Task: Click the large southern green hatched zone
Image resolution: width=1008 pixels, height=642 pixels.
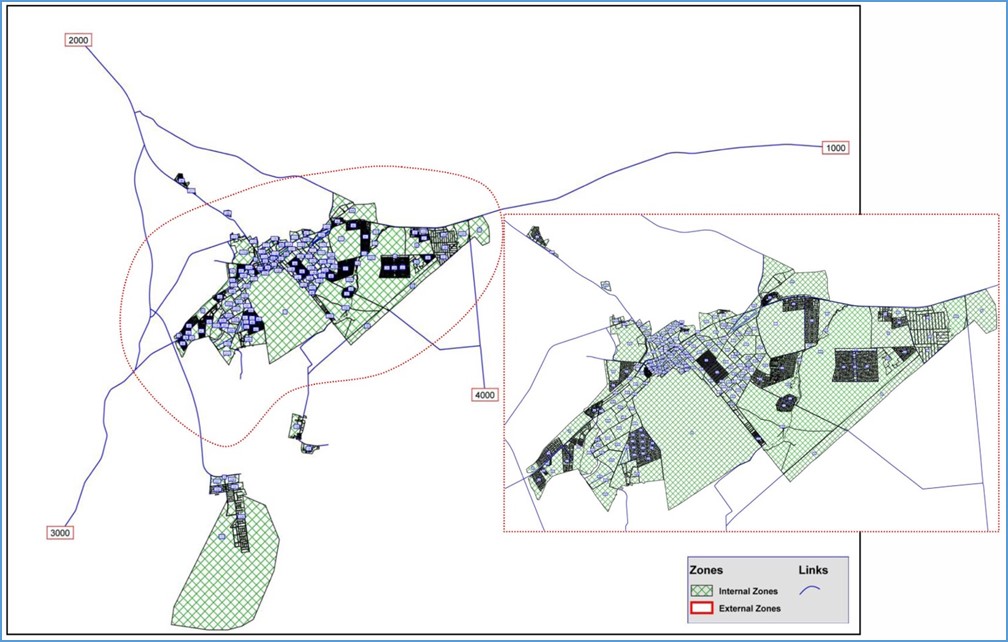Action: (x=220, y=570)
